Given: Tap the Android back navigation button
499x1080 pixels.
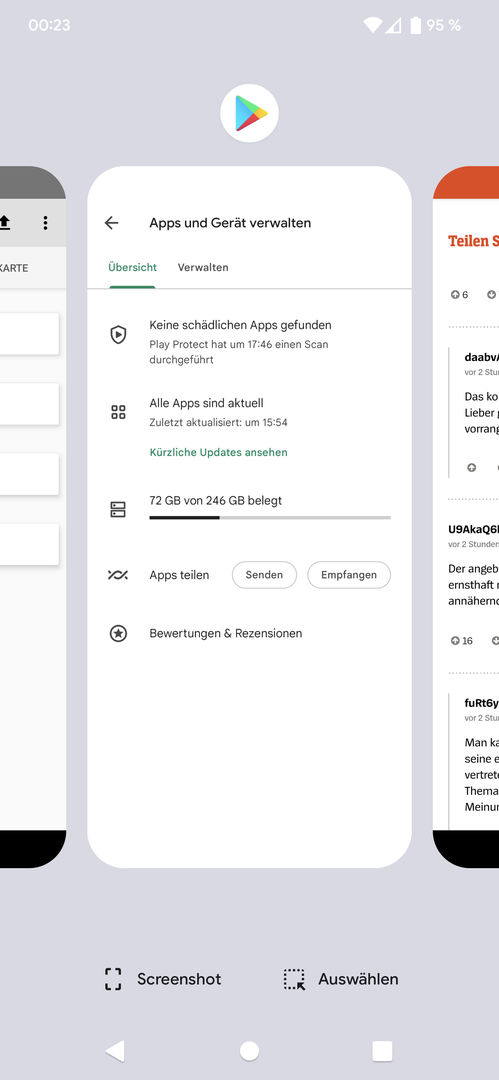Looking at the screenshot, I should 115,1050.
